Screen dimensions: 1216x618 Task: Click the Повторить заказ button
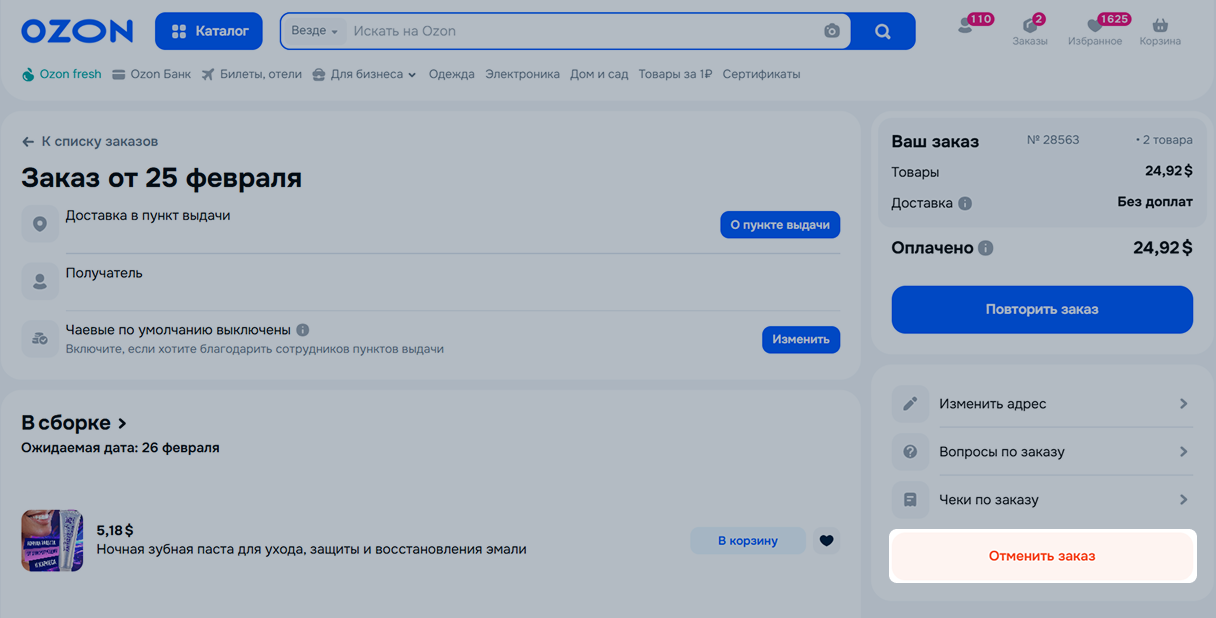(1042, 309)
